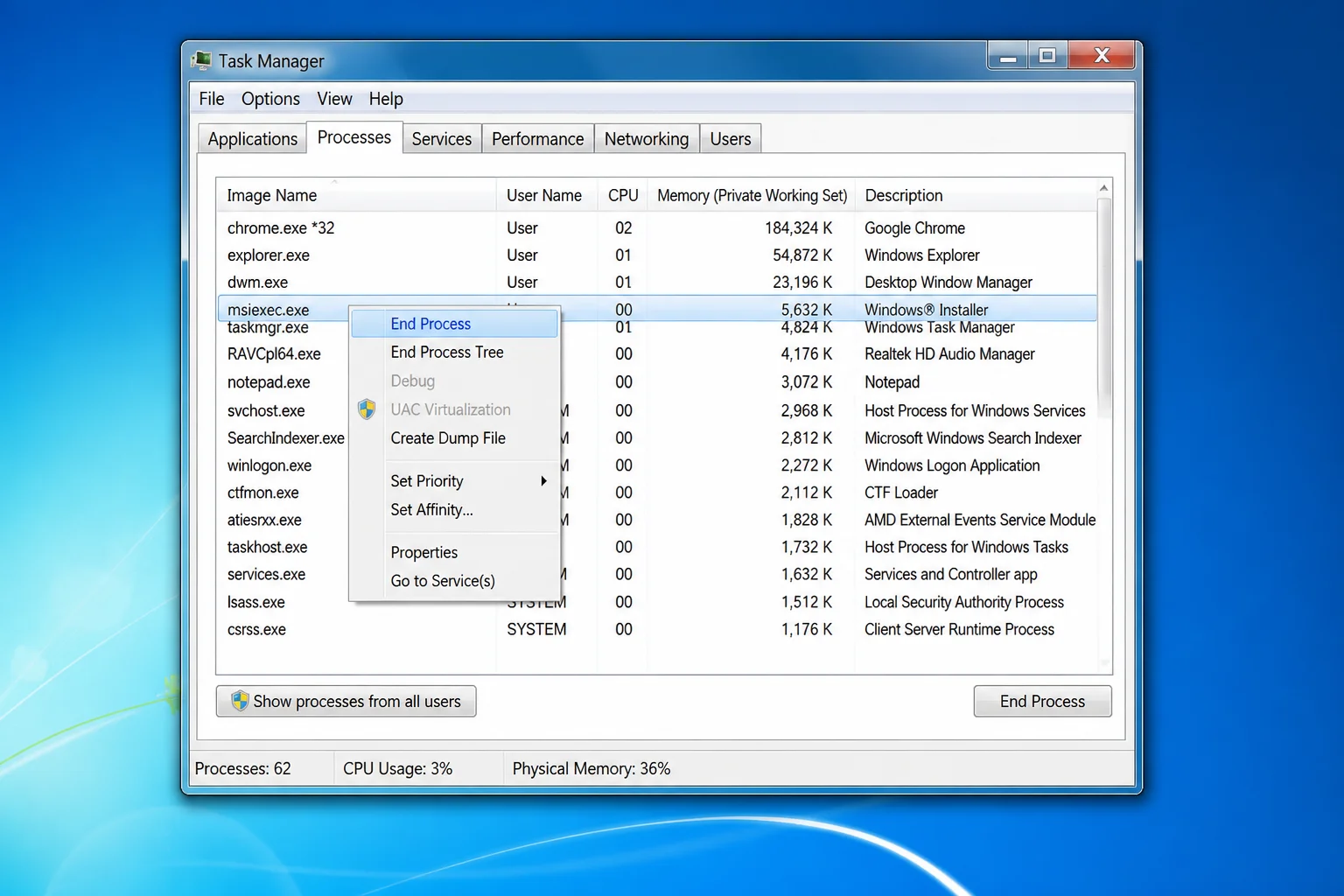The height and width of the screenshot is (896, 1344).
Task: Switch to the Services tab
Action: coord(442,139)
